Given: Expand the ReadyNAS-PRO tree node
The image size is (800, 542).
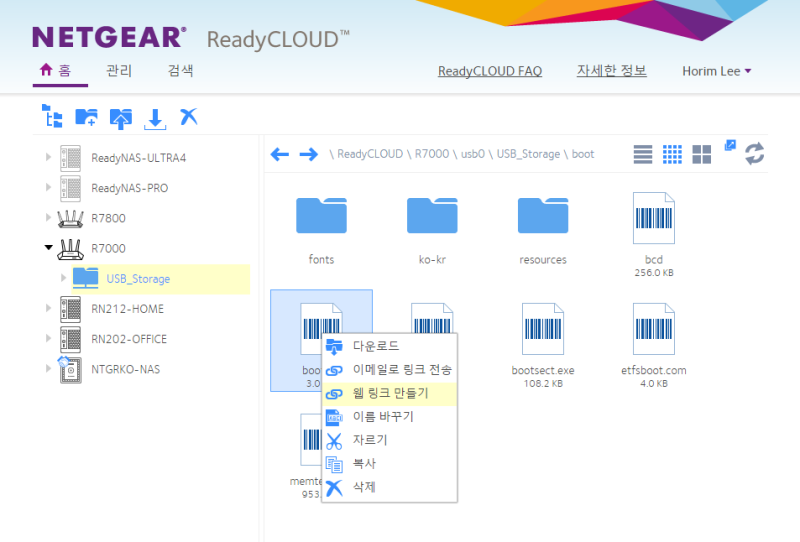Looking at the screenshot, I should (48, 187).
